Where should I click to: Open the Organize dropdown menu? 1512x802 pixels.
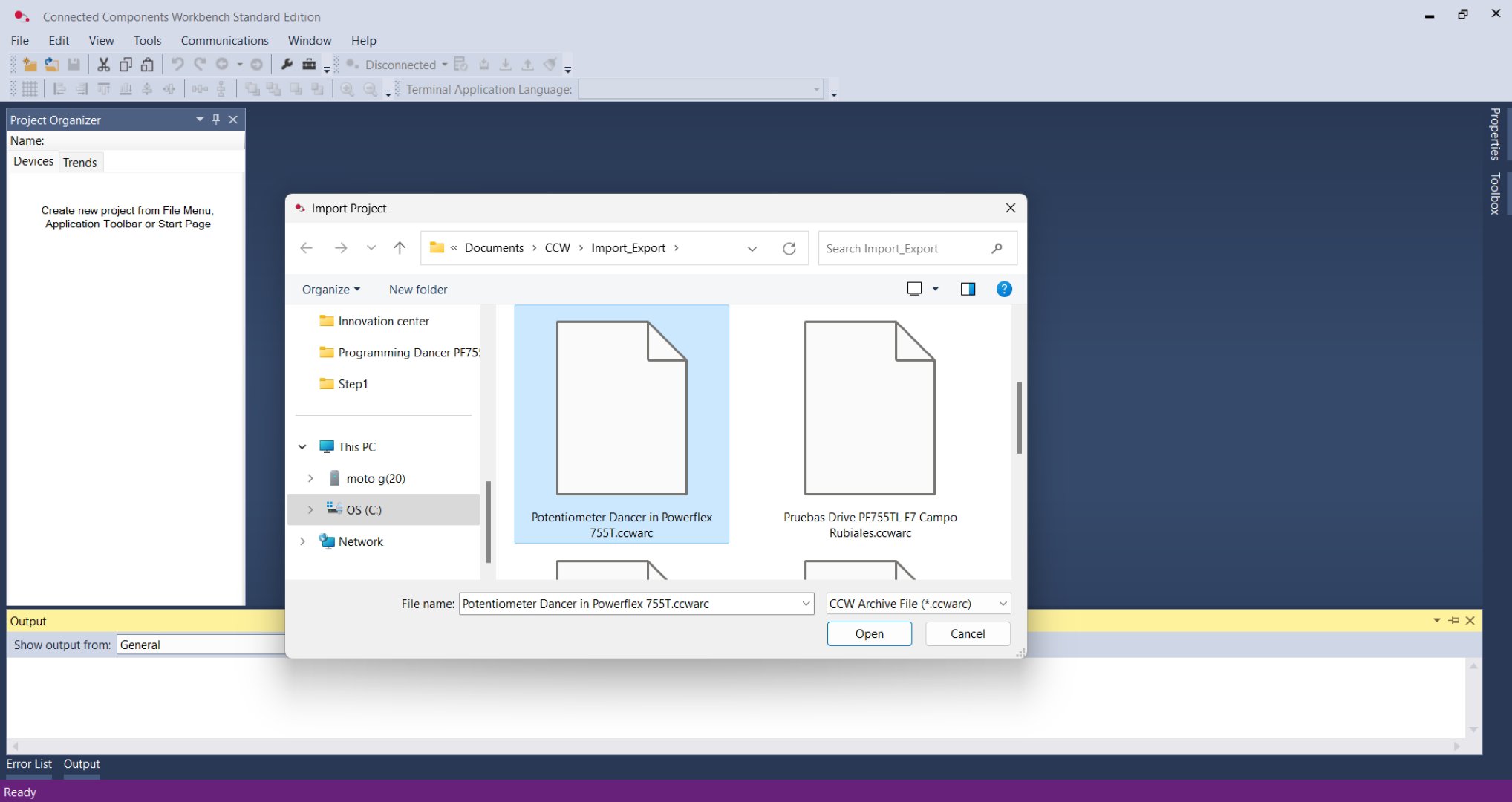coord(330,290)
